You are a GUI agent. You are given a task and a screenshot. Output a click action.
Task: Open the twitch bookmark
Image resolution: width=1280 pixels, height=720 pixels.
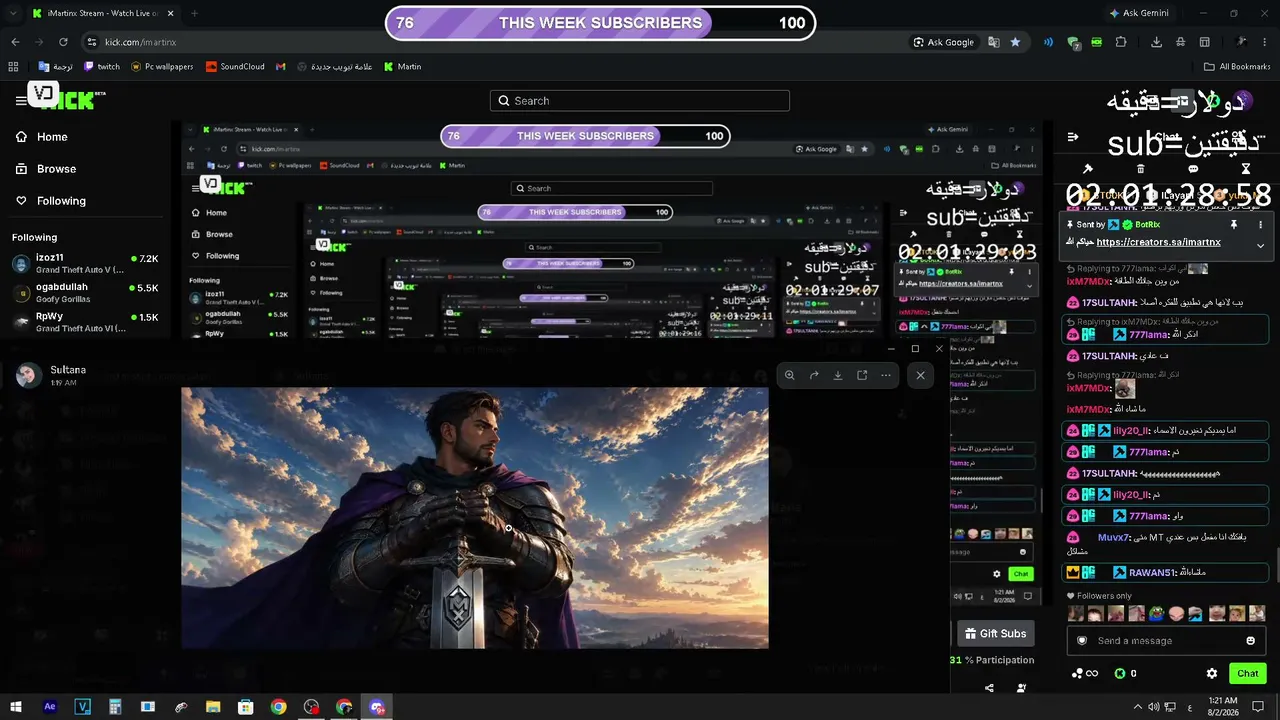point(102,67)
